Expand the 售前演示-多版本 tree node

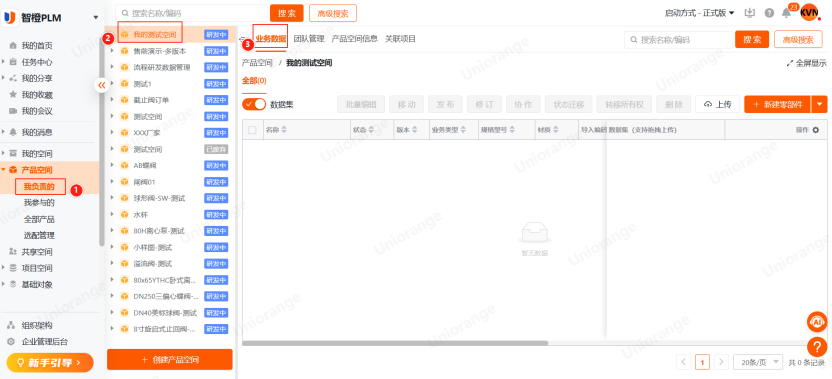click(x=112, y=51)
